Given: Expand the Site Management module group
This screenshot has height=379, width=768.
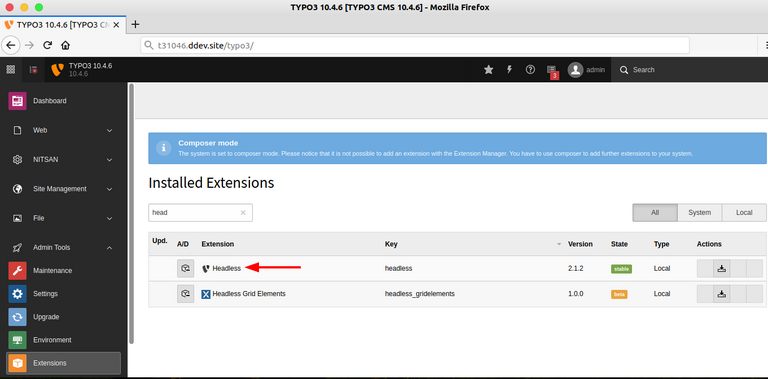Looking at the screenshot, I should [x=64, y=189].
